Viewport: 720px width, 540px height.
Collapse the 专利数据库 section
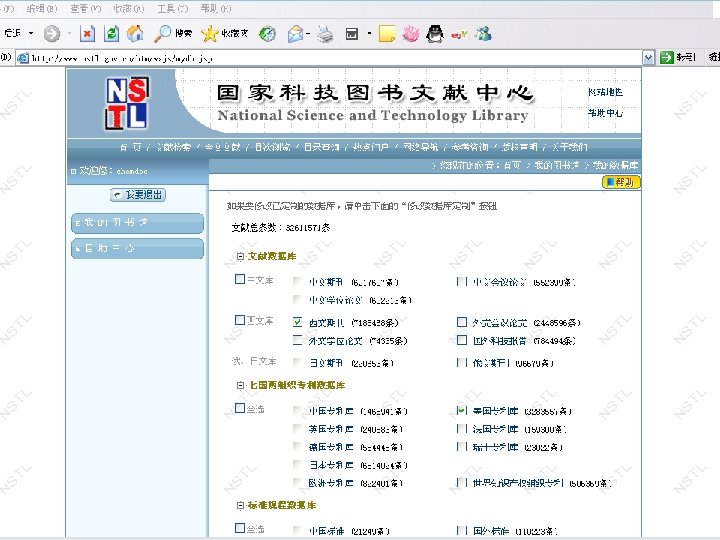click(240, 385)
